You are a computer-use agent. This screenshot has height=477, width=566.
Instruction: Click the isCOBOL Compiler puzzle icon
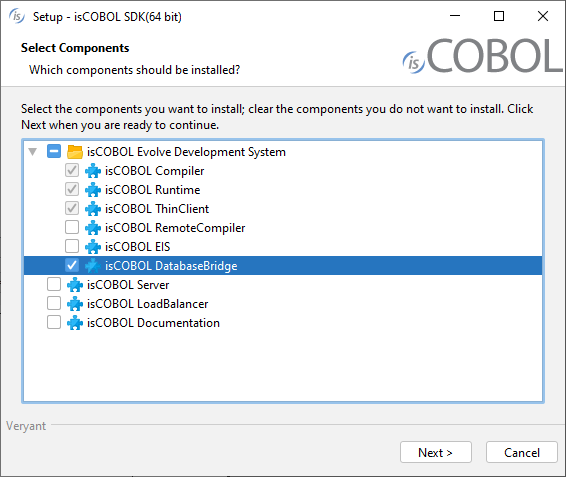tap(93, 171)
